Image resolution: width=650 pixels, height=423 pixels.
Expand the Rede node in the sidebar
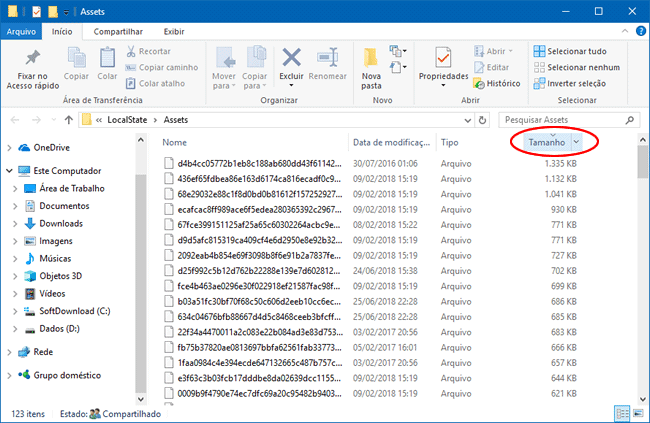pyautogui.click(x=10, y=352)
